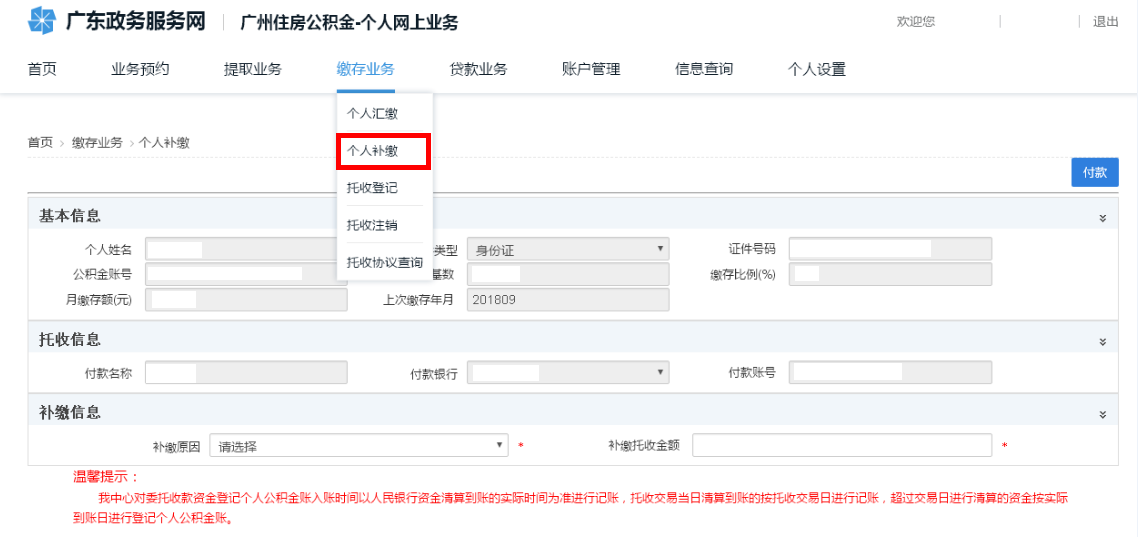Choose 托收登记 in the menu
The height and width of the screenshot is (537, 1138).
click(372, 188)
